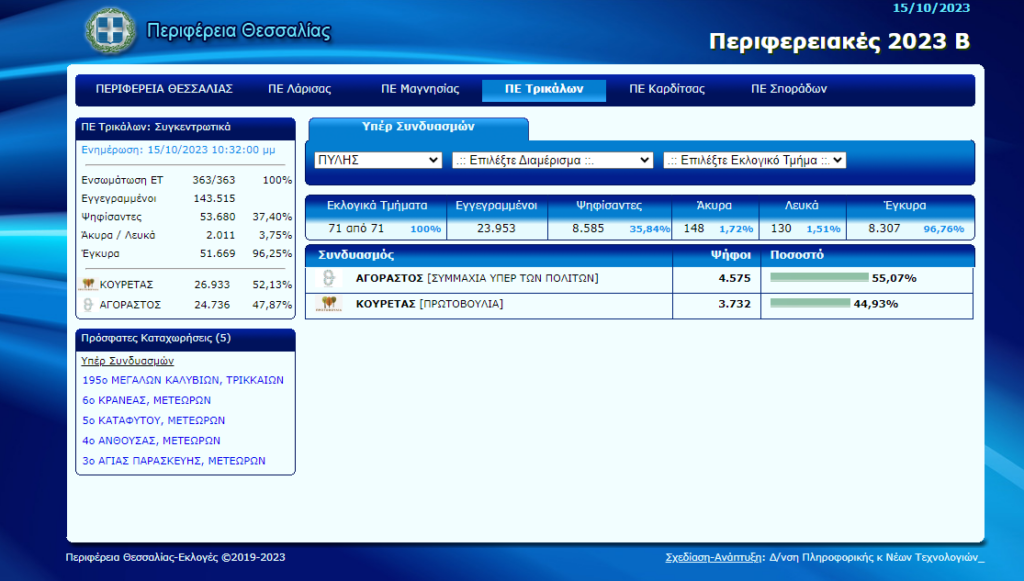
Task: Click invalid votes value 148
Action: tap(694, 228)
